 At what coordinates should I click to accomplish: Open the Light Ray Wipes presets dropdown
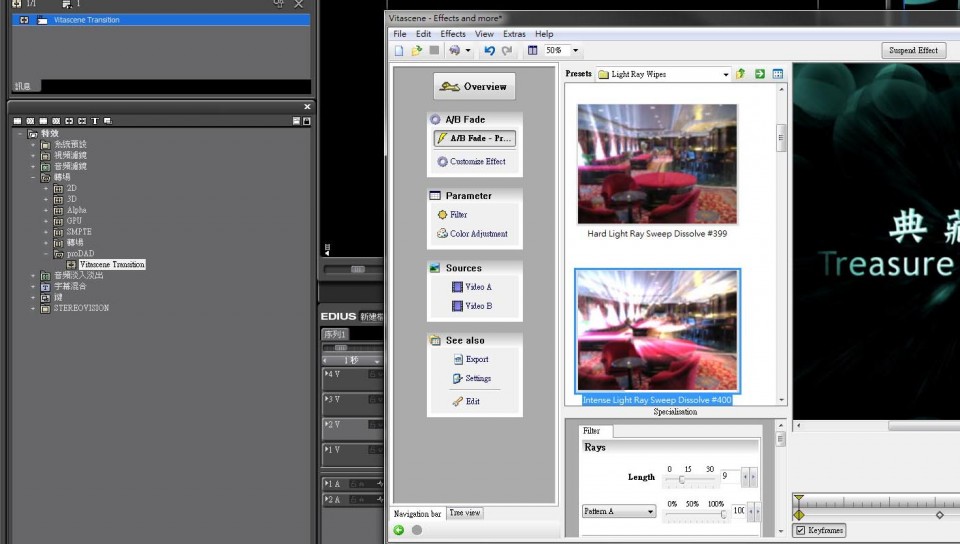[x=726, y=74]
